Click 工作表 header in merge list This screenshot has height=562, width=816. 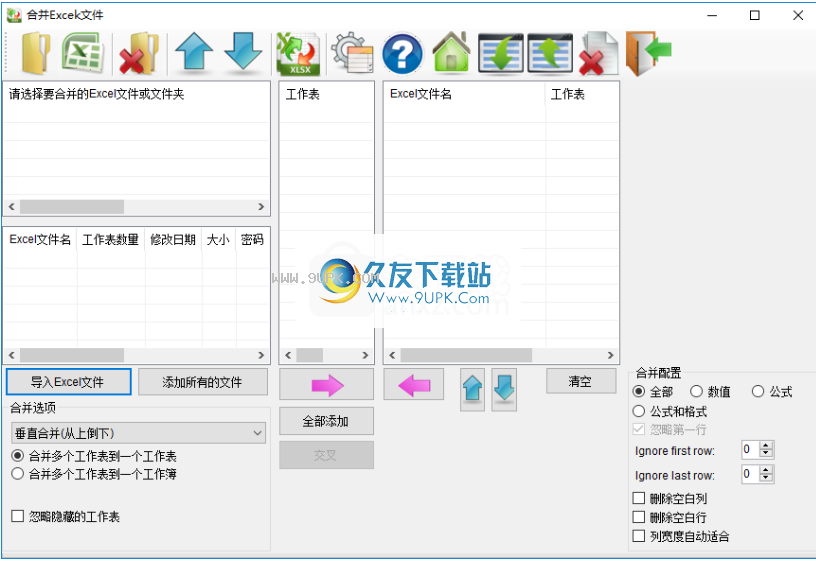581,94
